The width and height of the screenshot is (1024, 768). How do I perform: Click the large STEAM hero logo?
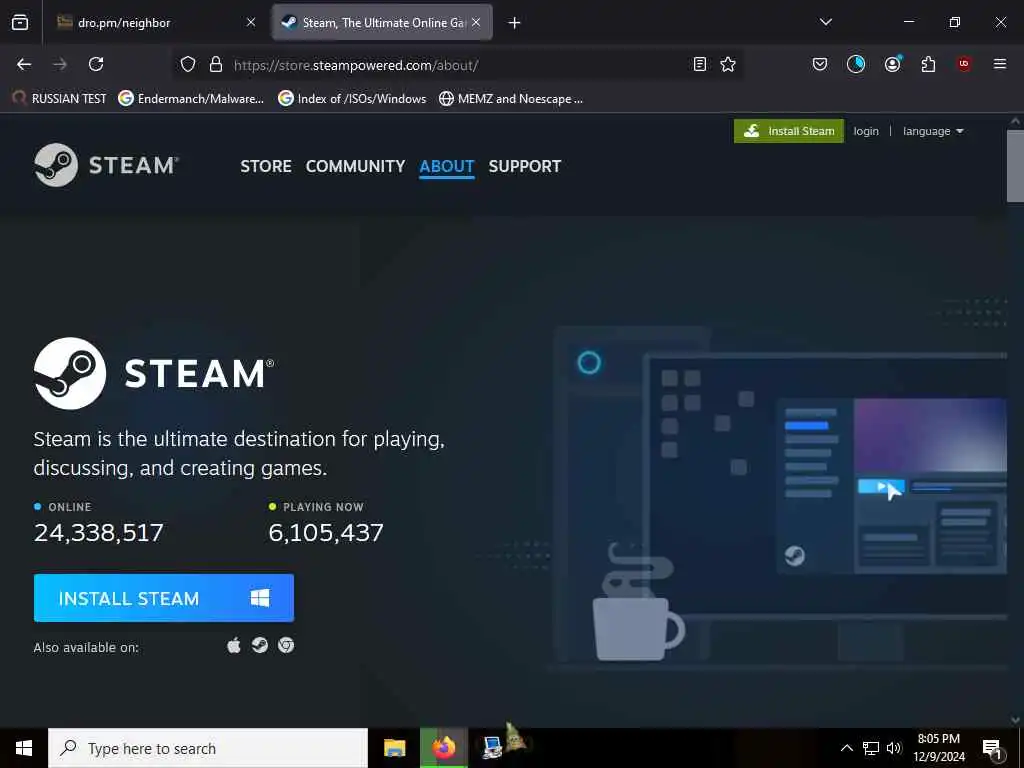pos(154,374)
